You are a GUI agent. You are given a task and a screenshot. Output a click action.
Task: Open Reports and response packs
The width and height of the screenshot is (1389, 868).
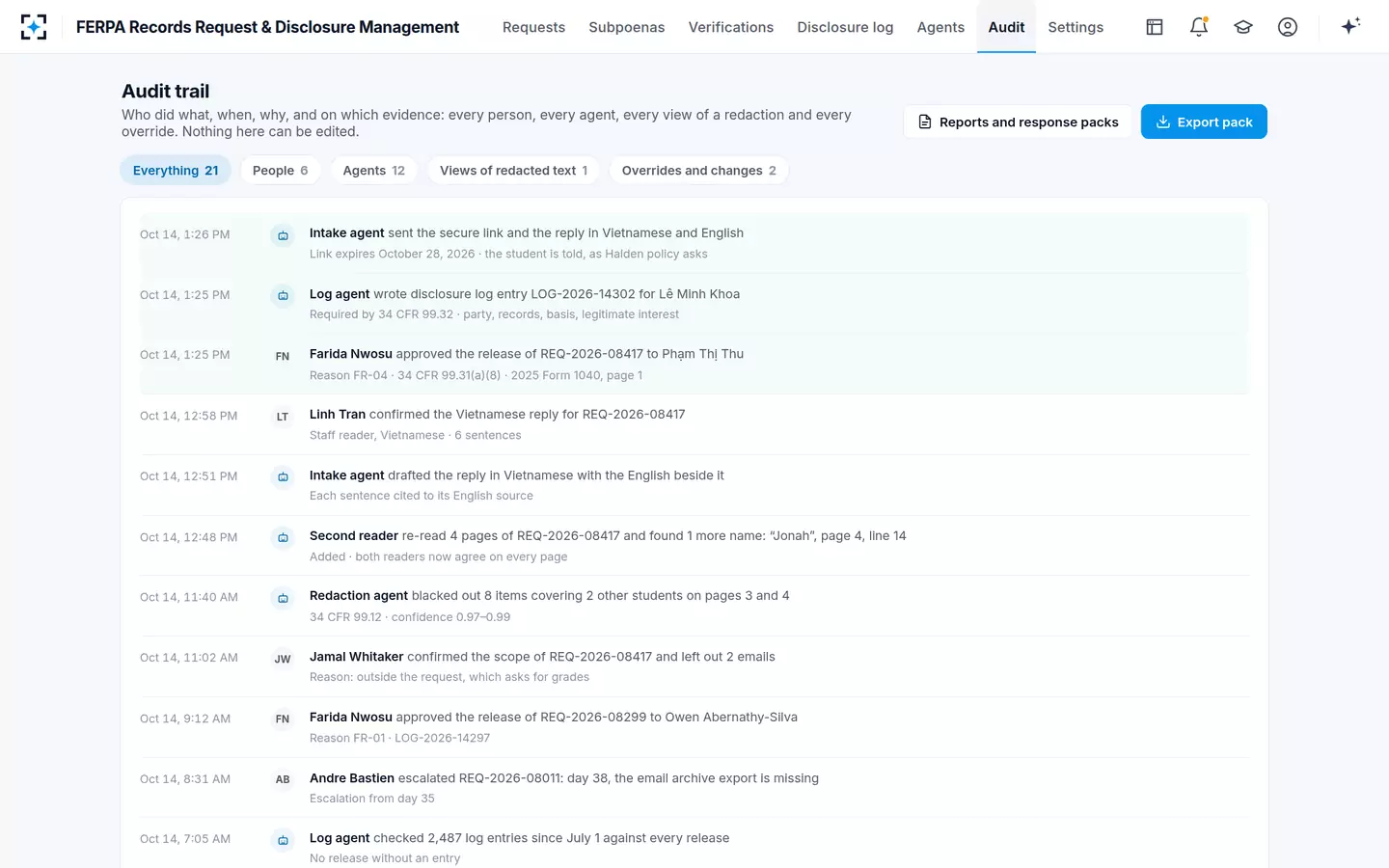point(1018,122)
